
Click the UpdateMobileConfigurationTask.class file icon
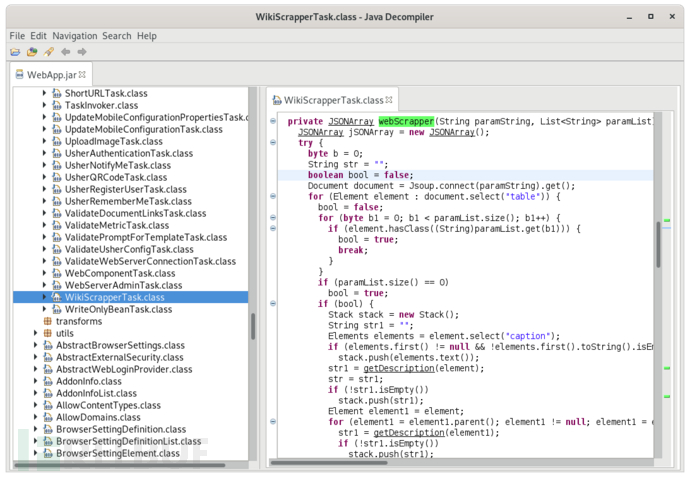click(56, 129)
